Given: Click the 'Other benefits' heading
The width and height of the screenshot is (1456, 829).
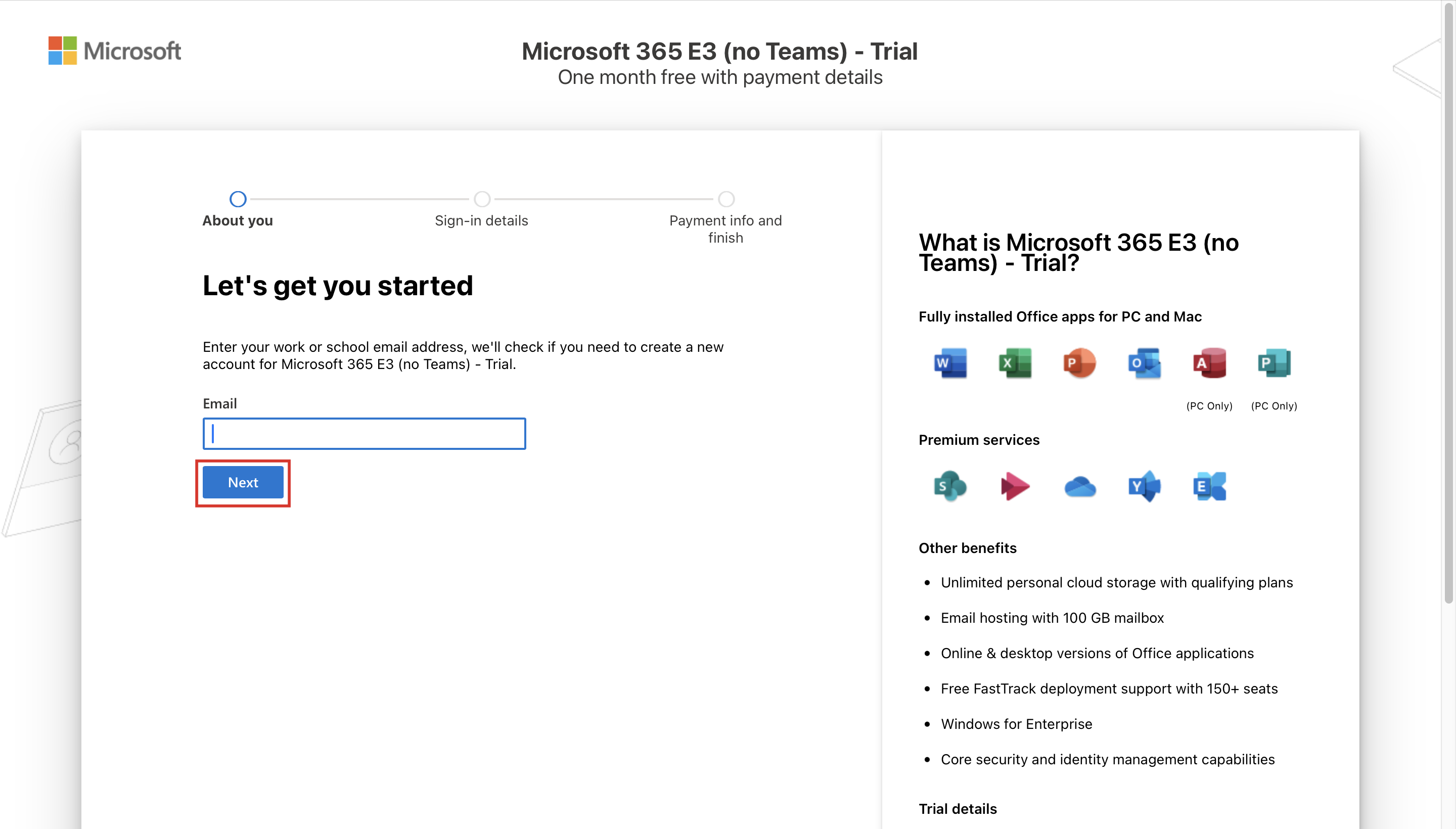Looking at the screenshot, I should [x=968, y=548].
